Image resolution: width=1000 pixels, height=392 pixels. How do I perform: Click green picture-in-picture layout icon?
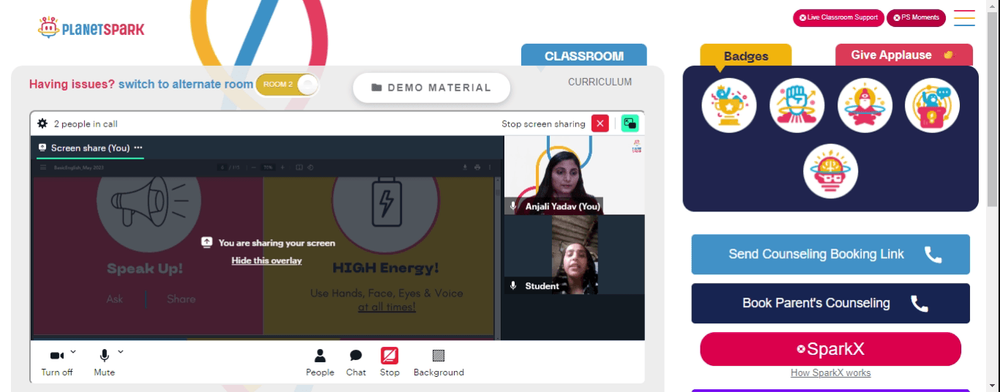[x=630, y=124]
